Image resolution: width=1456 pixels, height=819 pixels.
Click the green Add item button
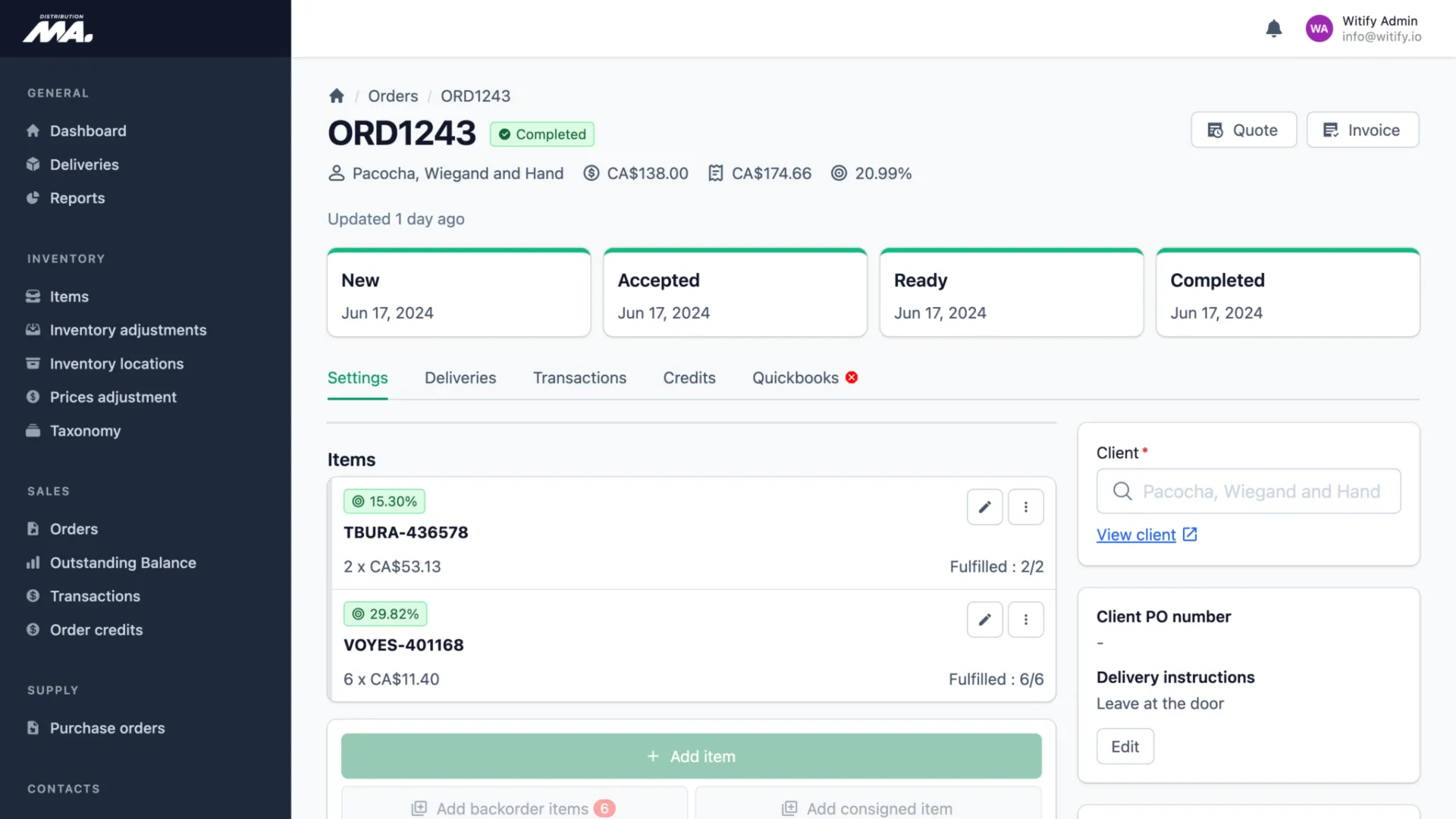[692, 756]
